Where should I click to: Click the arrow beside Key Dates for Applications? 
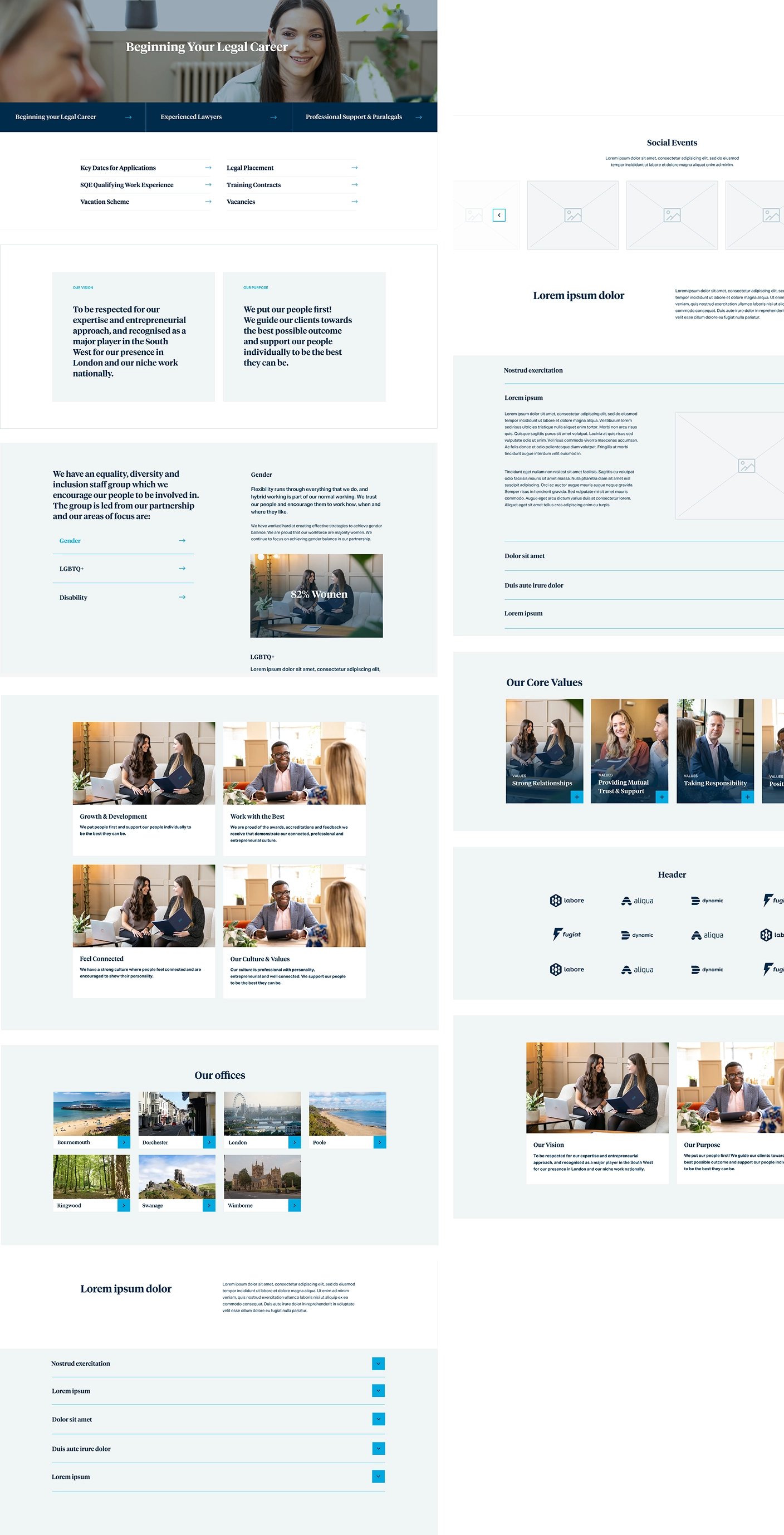point(208,168)
